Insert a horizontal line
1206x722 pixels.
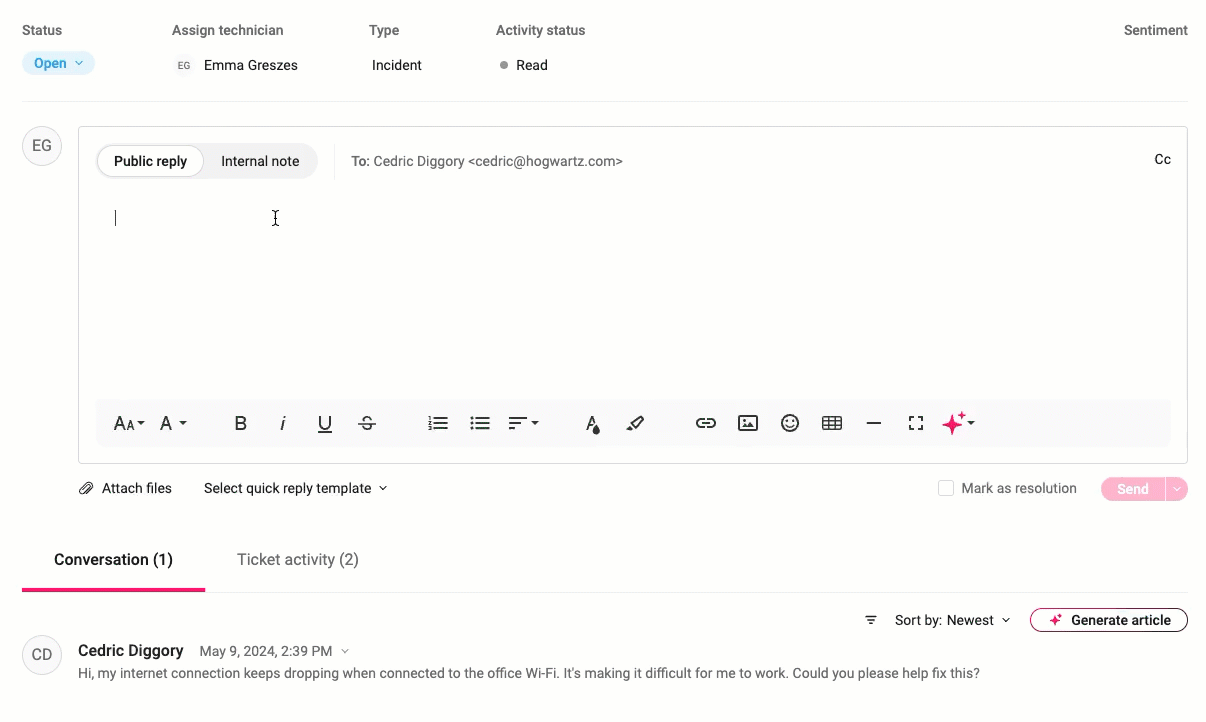pyautogui.click(x=874, y=424)
